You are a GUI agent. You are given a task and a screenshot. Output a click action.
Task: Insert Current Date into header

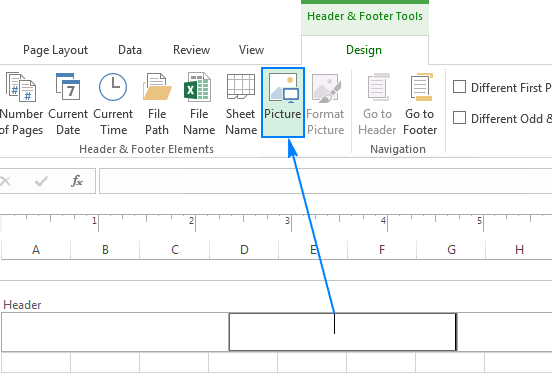pyautogui.click(x=68, y=104)
